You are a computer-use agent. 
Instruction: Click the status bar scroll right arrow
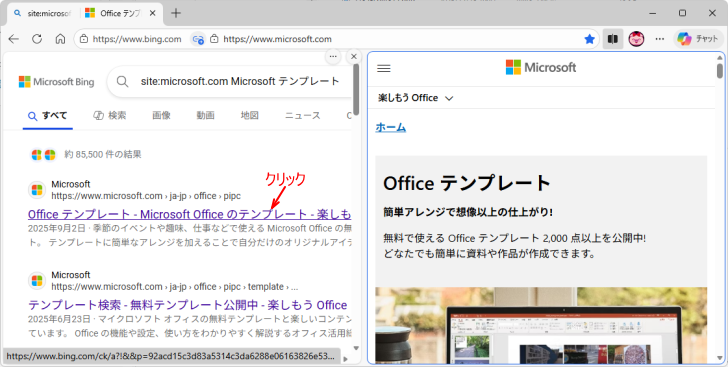345,358
